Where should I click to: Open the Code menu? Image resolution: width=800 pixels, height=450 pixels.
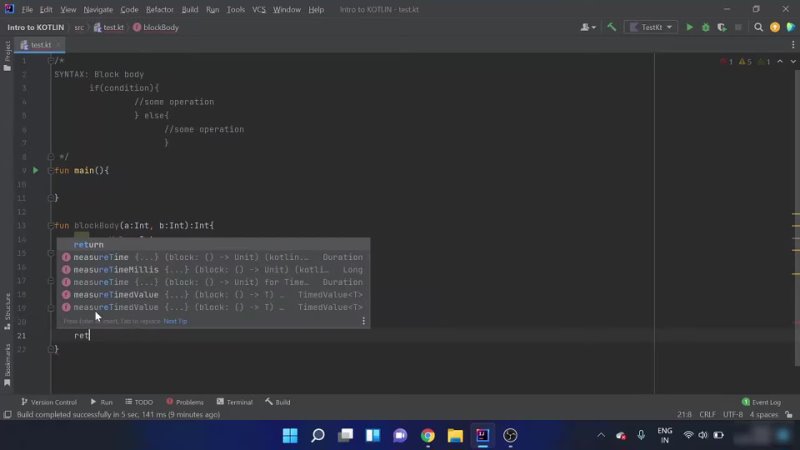(129, 10)
